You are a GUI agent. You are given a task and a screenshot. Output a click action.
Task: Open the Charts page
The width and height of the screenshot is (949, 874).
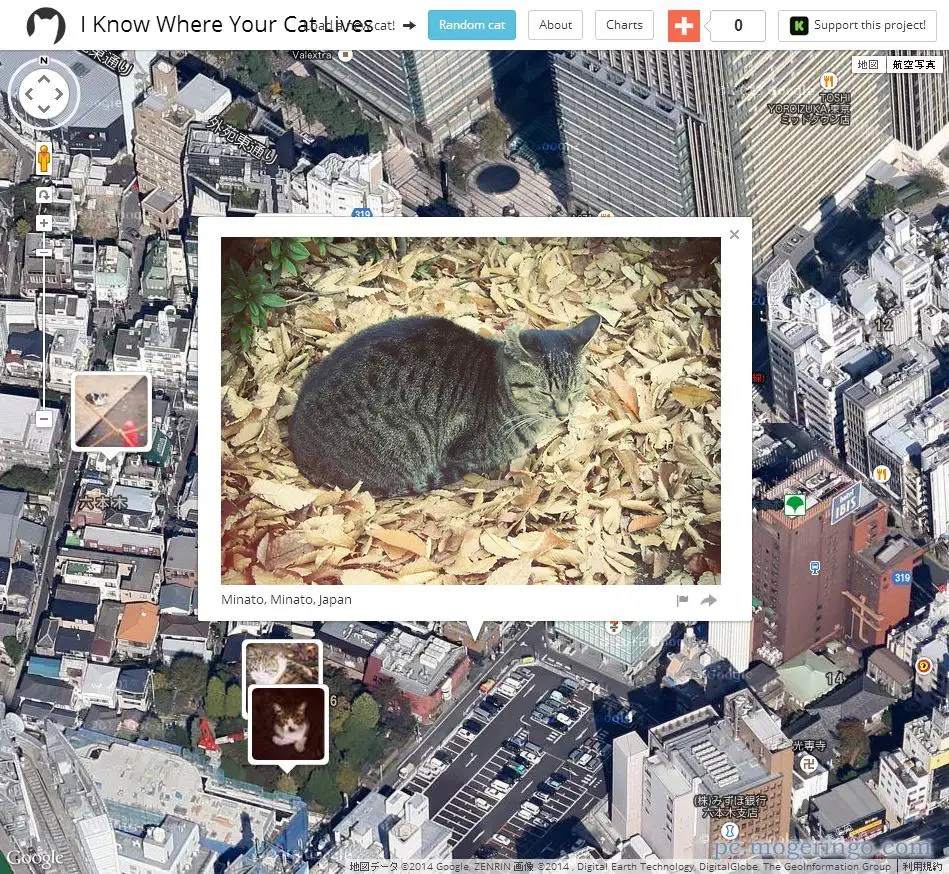point(624,25)
